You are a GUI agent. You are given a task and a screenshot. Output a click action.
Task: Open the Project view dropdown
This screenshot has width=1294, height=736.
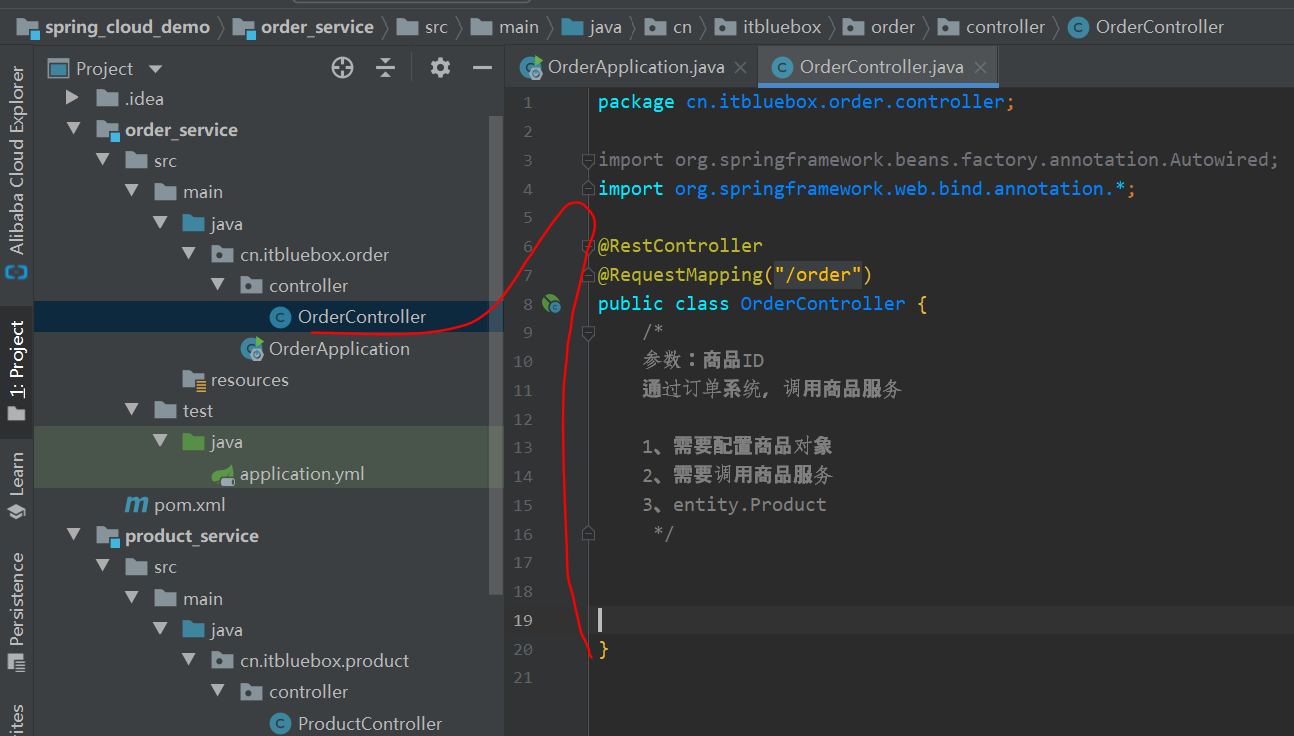tap(155, 69)
